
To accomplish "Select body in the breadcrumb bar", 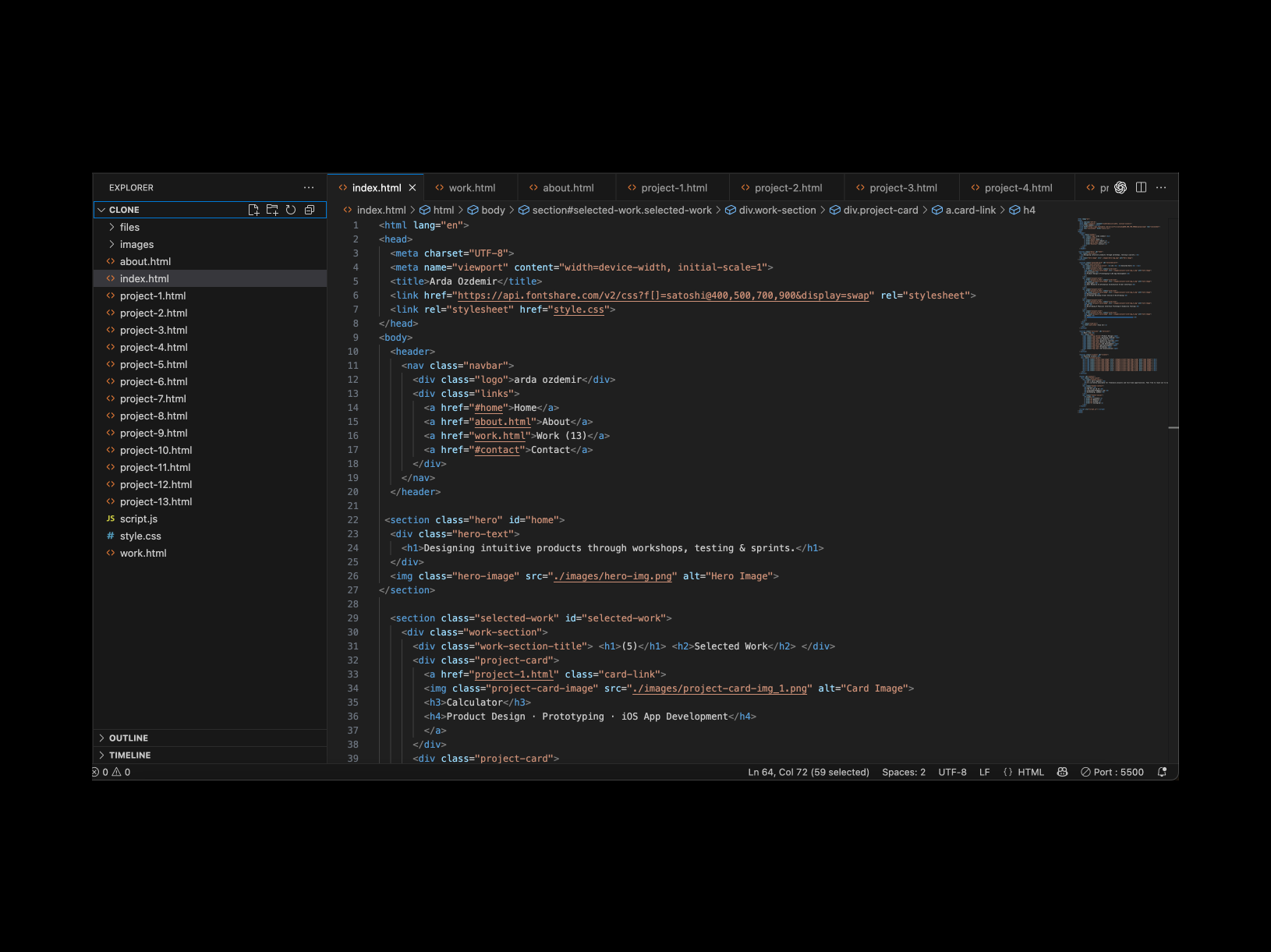I will [491, 210].
